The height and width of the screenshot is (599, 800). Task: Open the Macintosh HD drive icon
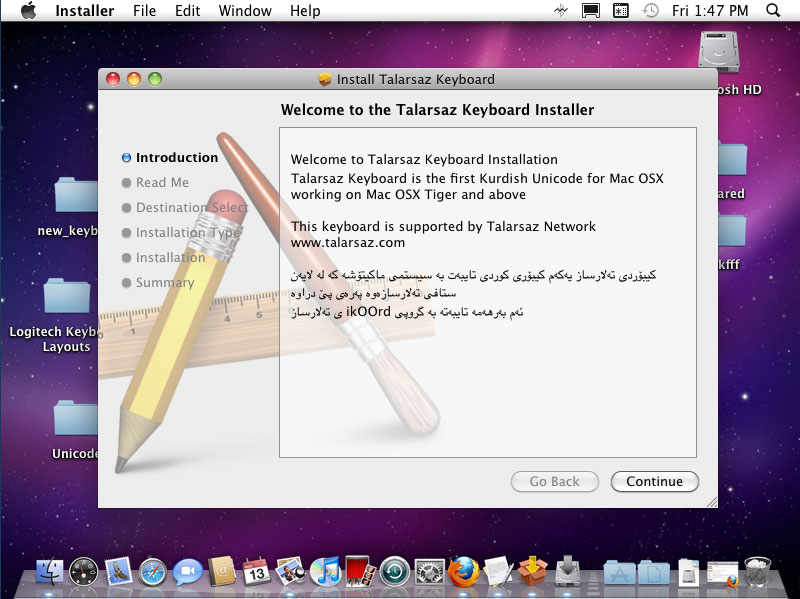[719, 52]
